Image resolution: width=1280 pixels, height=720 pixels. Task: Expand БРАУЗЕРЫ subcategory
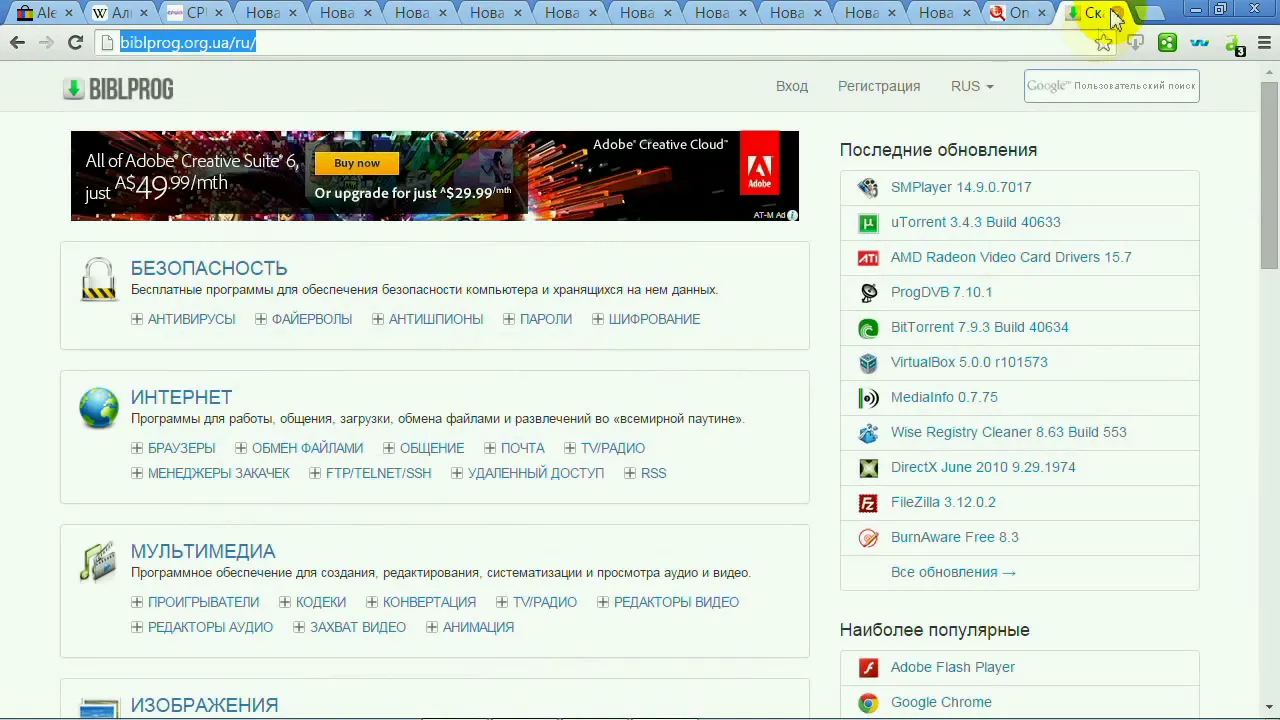tap(137, 448)
